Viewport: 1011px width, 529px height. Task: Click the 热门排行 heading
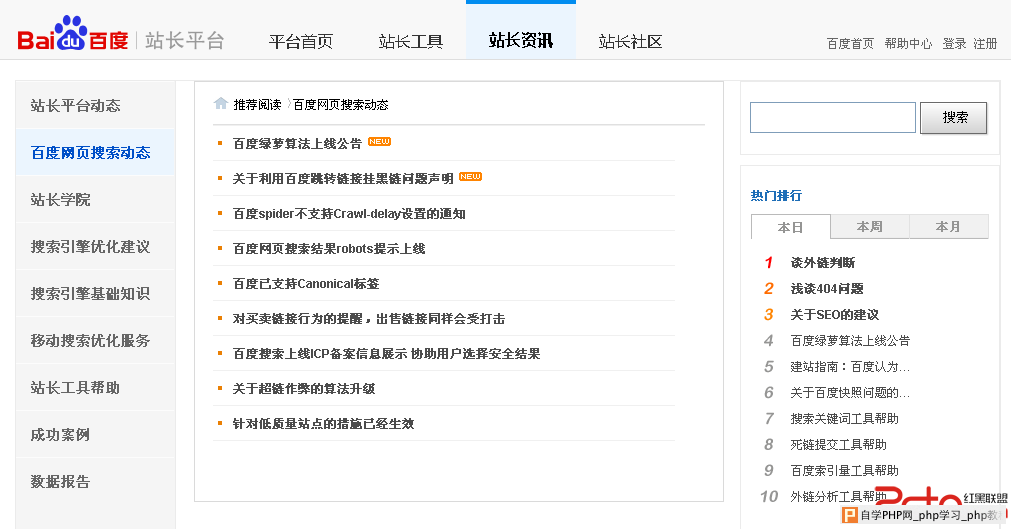click(x=776, y=195)
